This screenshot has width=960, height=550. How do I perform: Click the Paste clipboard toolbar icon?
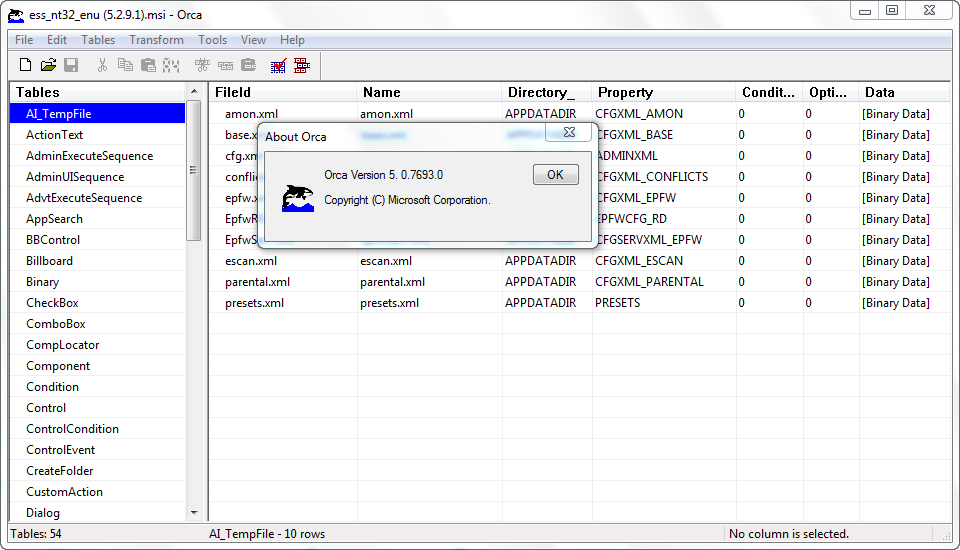click(148, 65)
